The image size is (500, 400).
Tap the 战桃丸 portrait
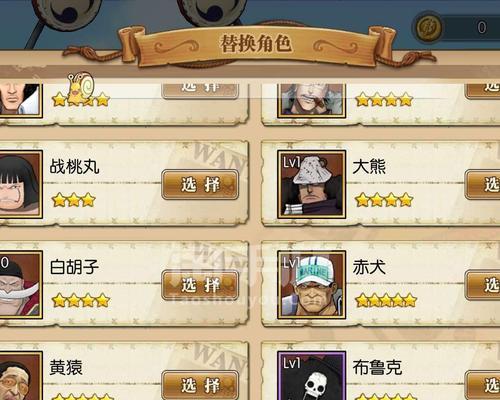[21, 184]
